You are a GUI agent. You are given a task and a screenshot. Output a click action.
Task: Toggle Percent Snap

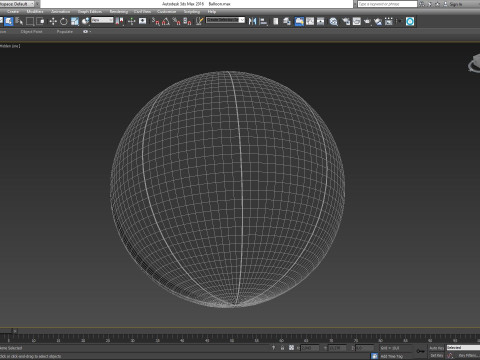(176, 21)
